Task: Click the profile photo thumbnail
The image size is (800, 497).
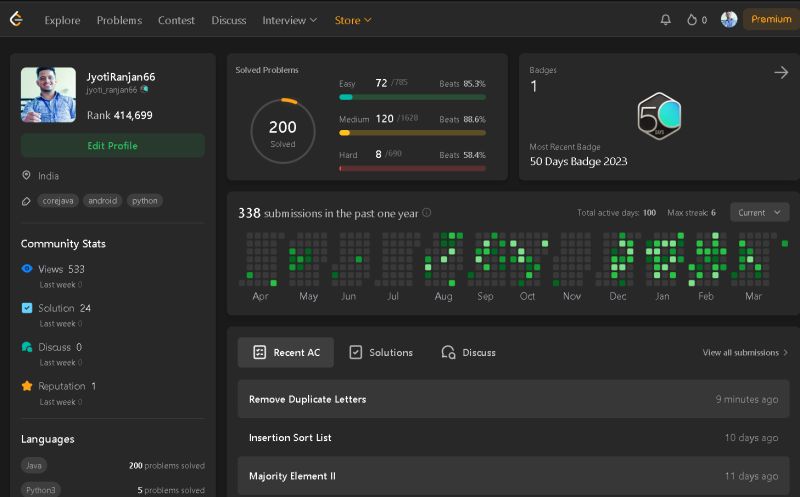Action: (x=48, y=95)
